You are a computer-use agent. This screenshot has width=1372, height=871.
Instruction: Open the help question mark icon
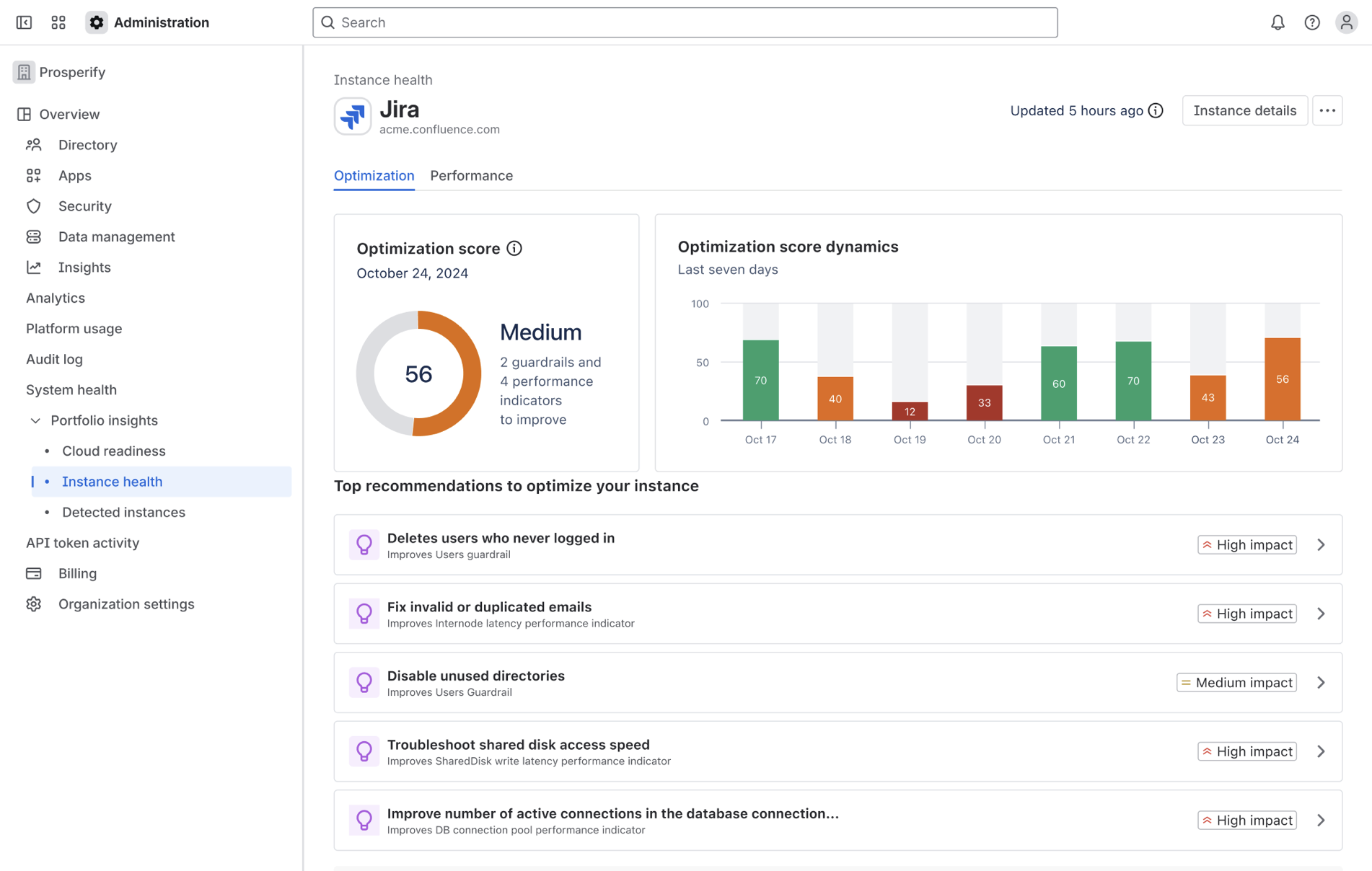pyautogui.click(x=1312, y=22)
